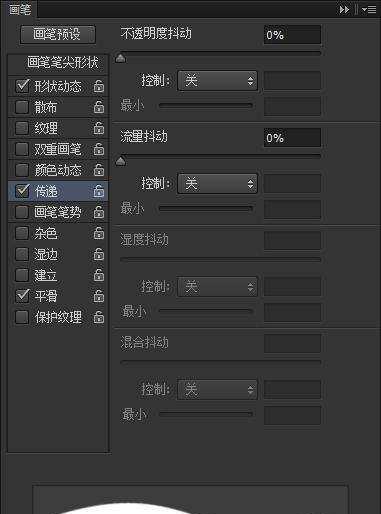381x514 pixels.
Task: Click the 不透明度抖动 slider handle
Action: pos(120,58)
